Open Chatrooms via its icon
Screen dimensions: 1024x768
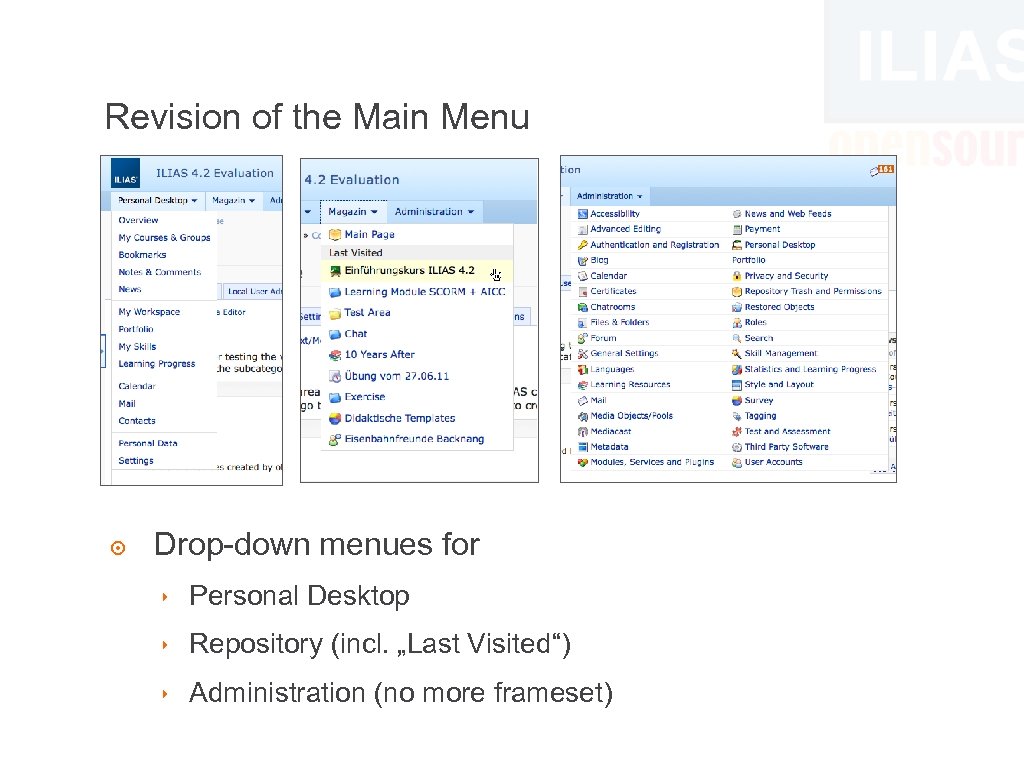pyautogui.click(x=583, y=307)
